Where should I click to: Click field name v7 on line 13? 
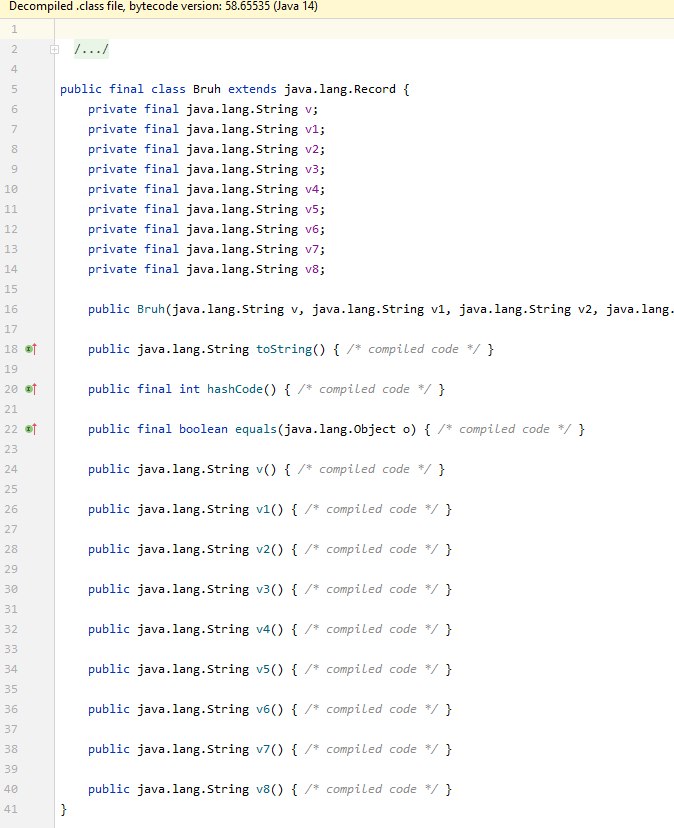(x=312, y=249)
